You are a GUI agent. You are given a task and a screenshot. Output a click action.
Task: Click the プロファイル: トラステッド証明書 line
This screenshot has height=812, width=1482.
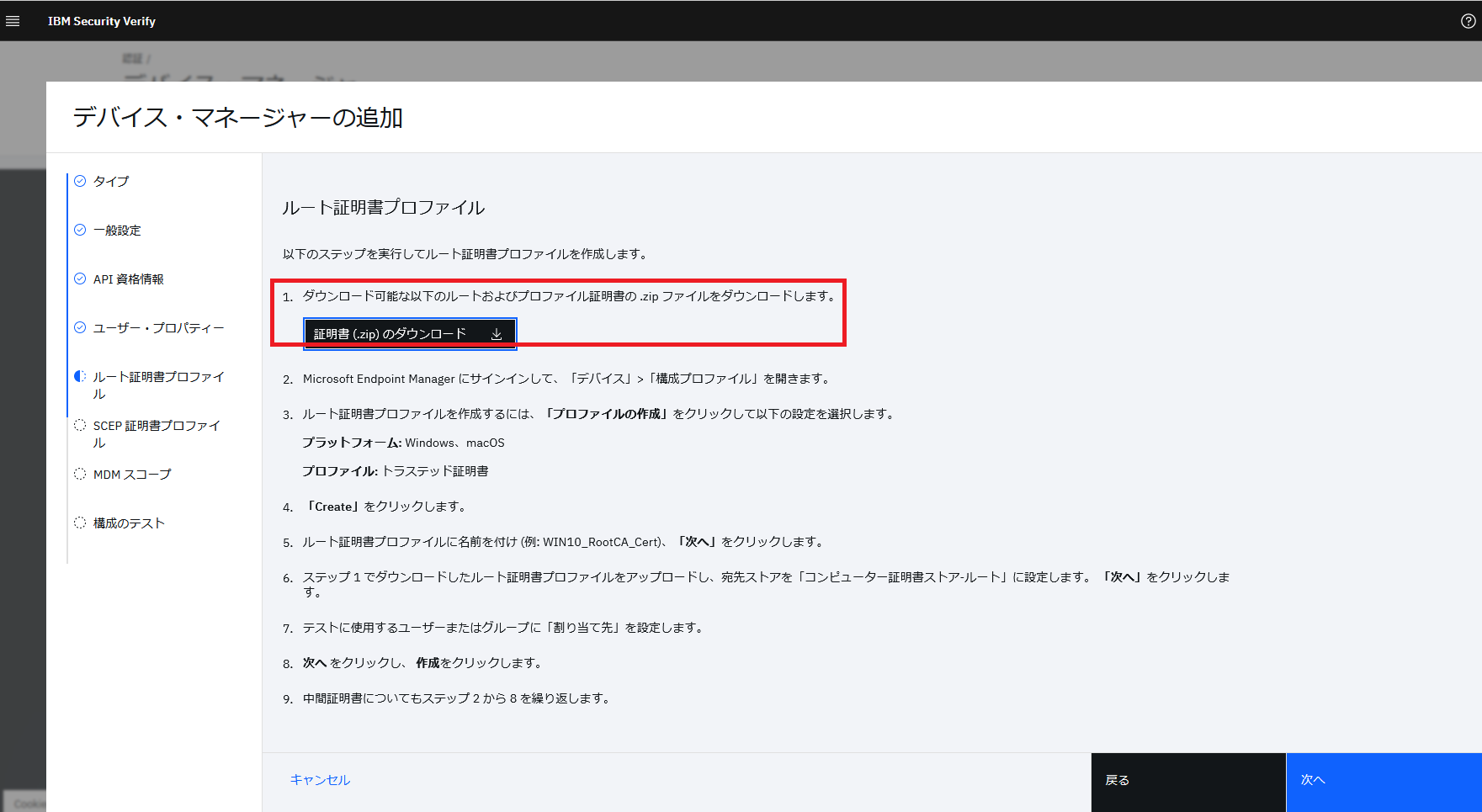(396, 471)
